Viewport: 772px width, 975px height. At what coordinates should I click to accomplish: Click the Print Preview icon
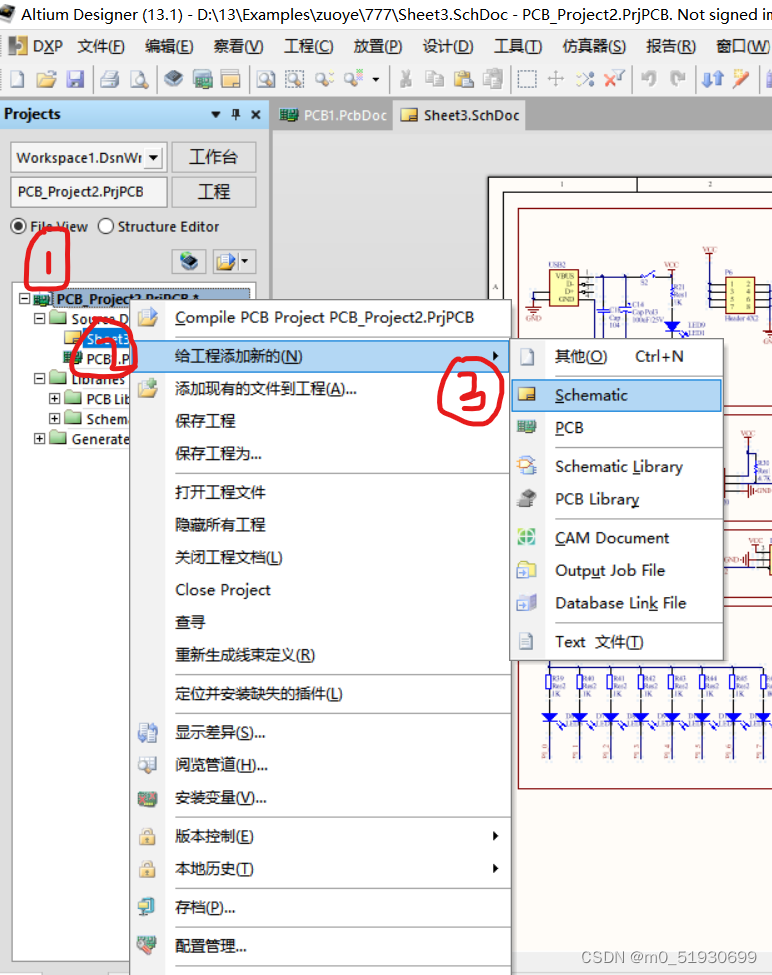point(139,79)
